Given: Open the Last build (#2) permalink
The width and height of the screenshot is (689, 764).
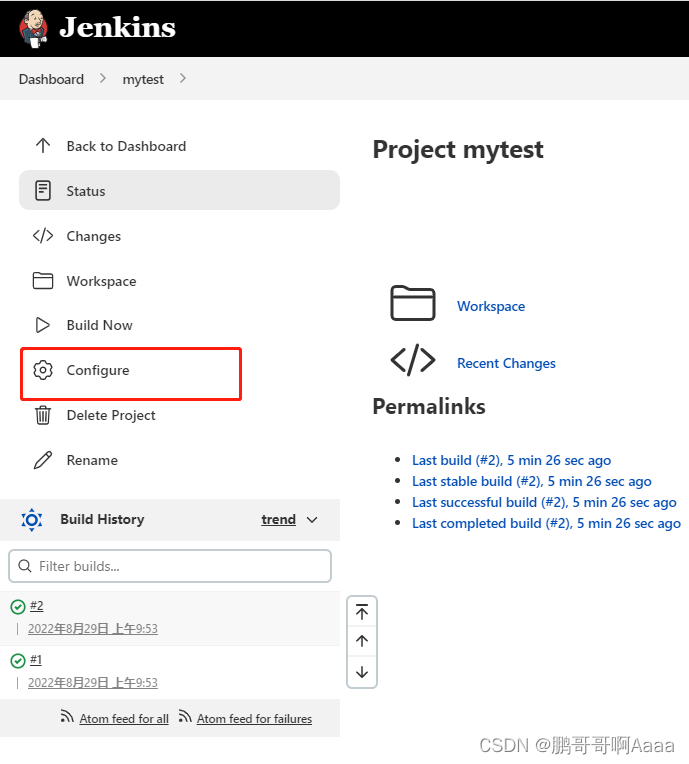Looking at the screenshot, I should click(x=511, y=460).
